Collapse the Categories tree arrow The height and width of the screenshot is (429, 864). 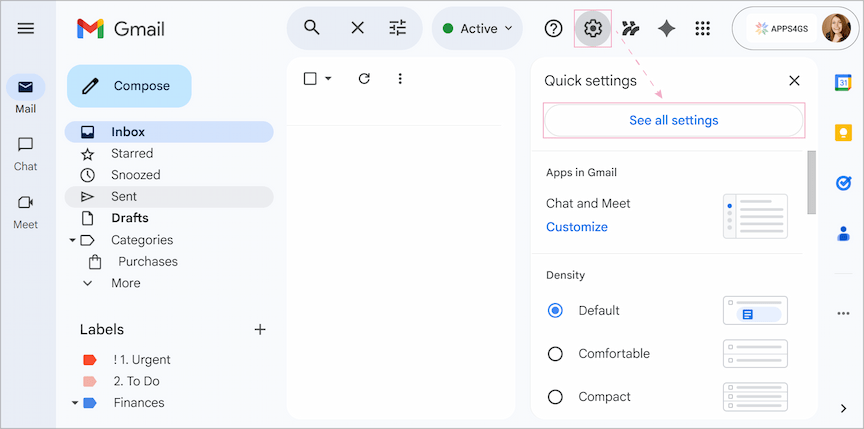click(x=72, y=240)
